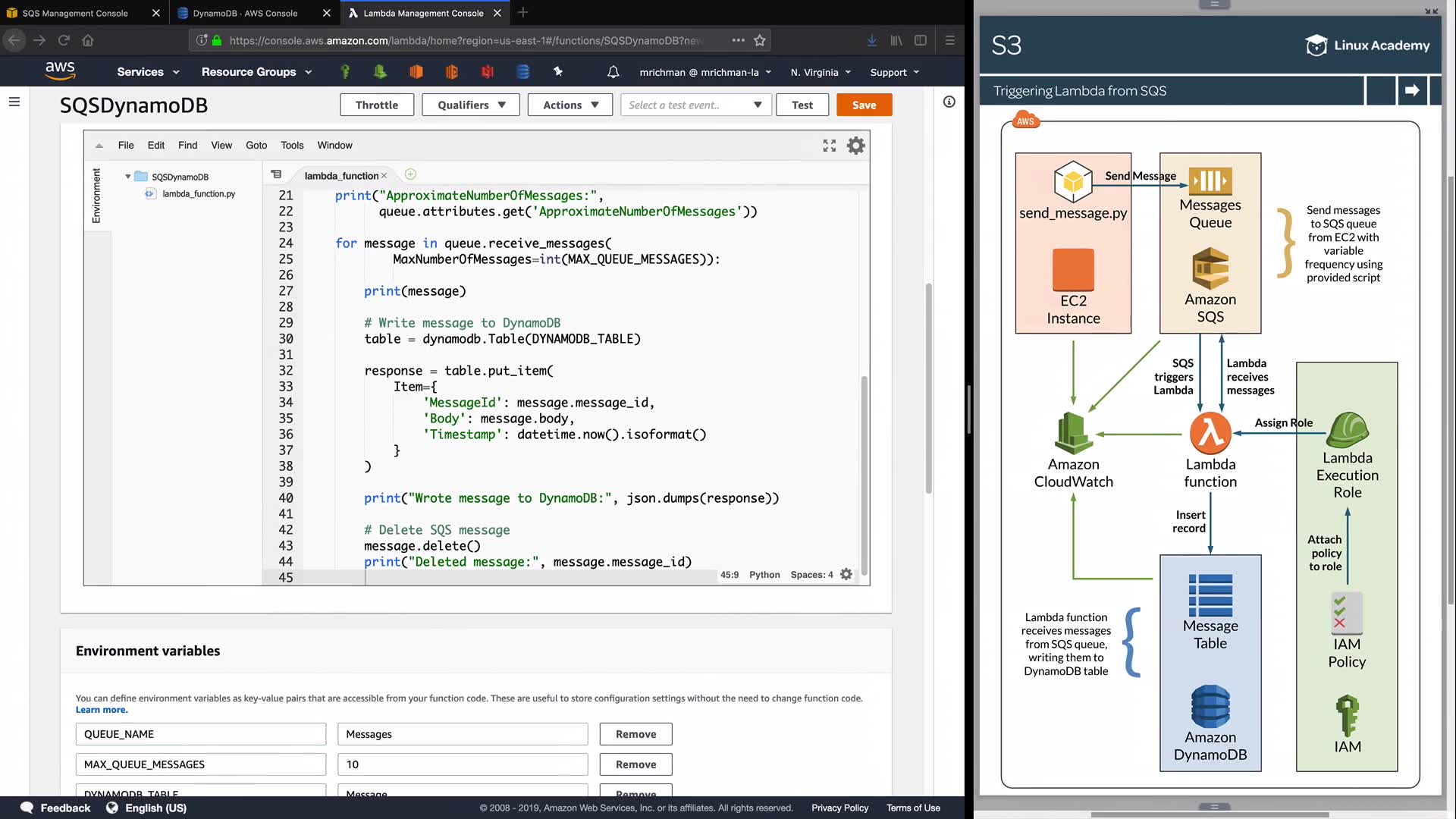Add new editor tab with plus icon
The image size is (1456, 819).
[410, 174]
